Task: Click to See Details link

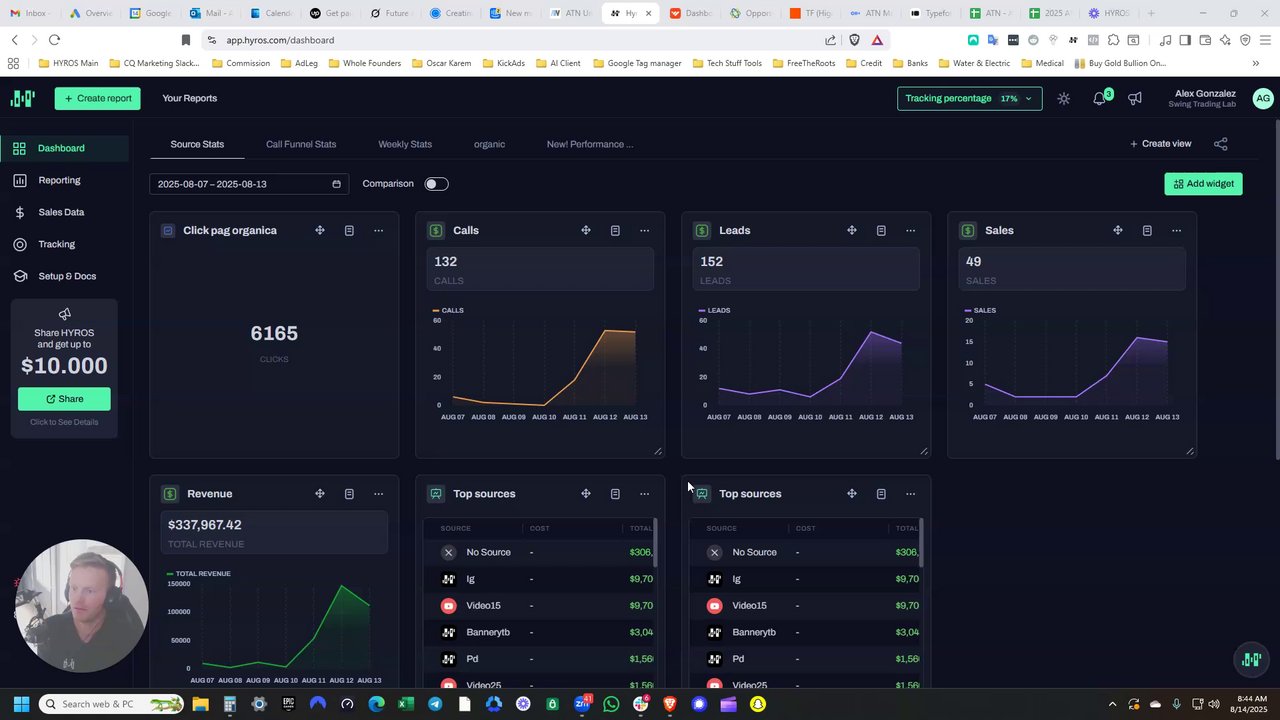Action: pos(64,422)
